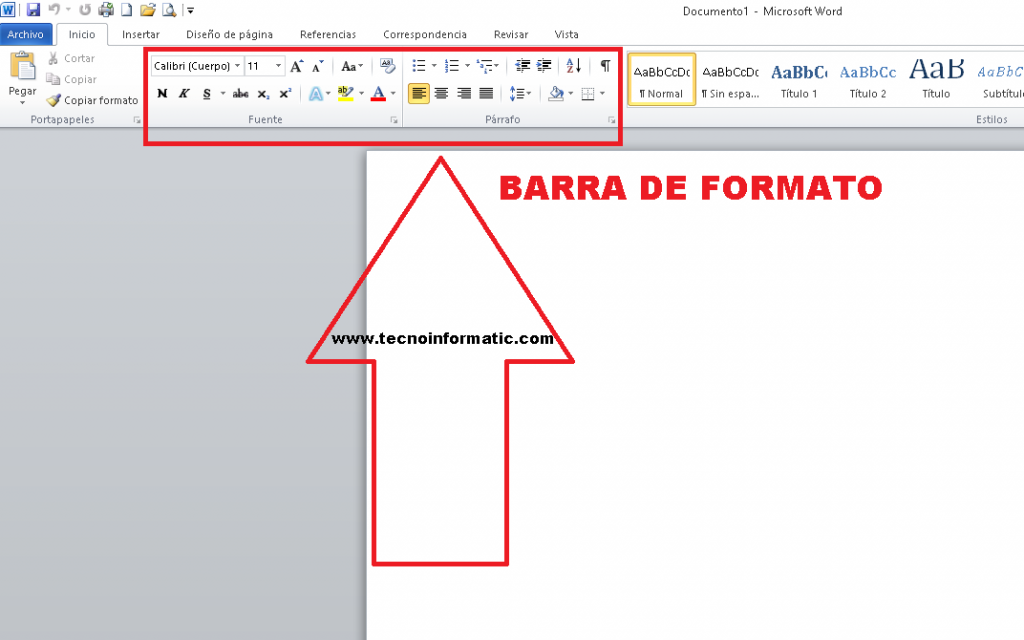Open the Referencias tab

[328, 35]
